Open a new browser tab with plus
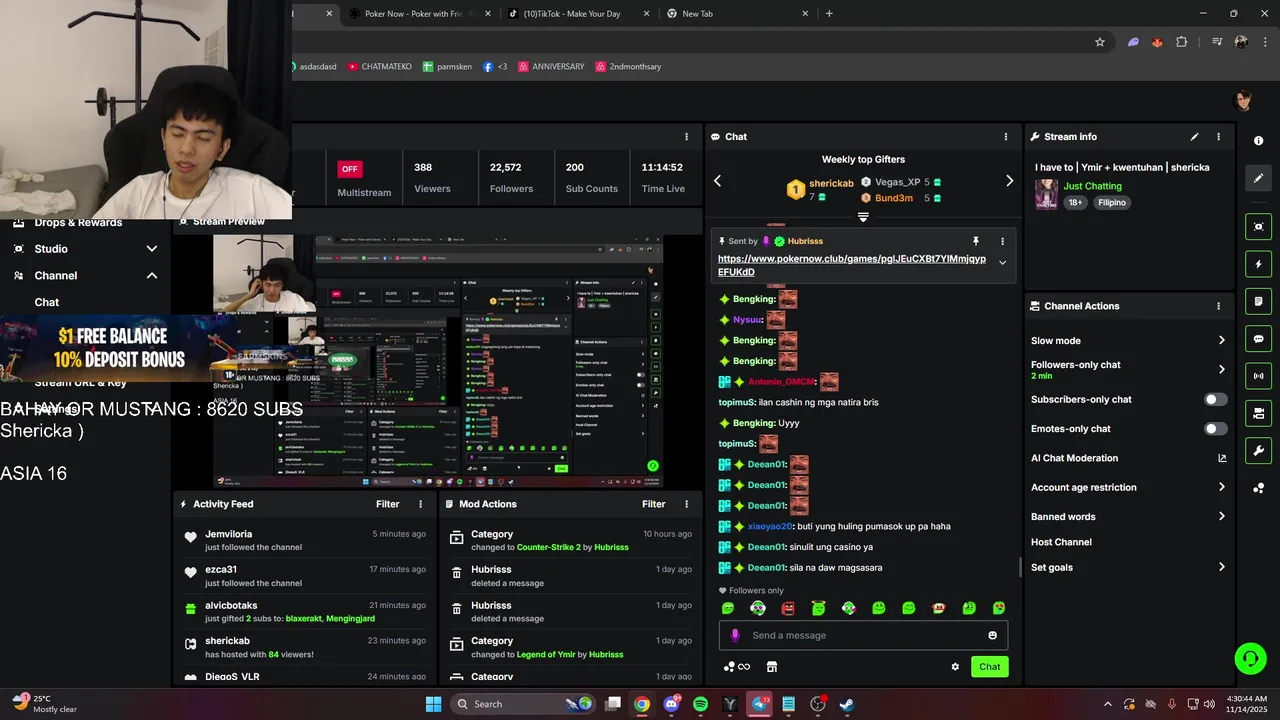Image resolution: width=1280 pixels, height=720 pixels. (x=829, y=14)
